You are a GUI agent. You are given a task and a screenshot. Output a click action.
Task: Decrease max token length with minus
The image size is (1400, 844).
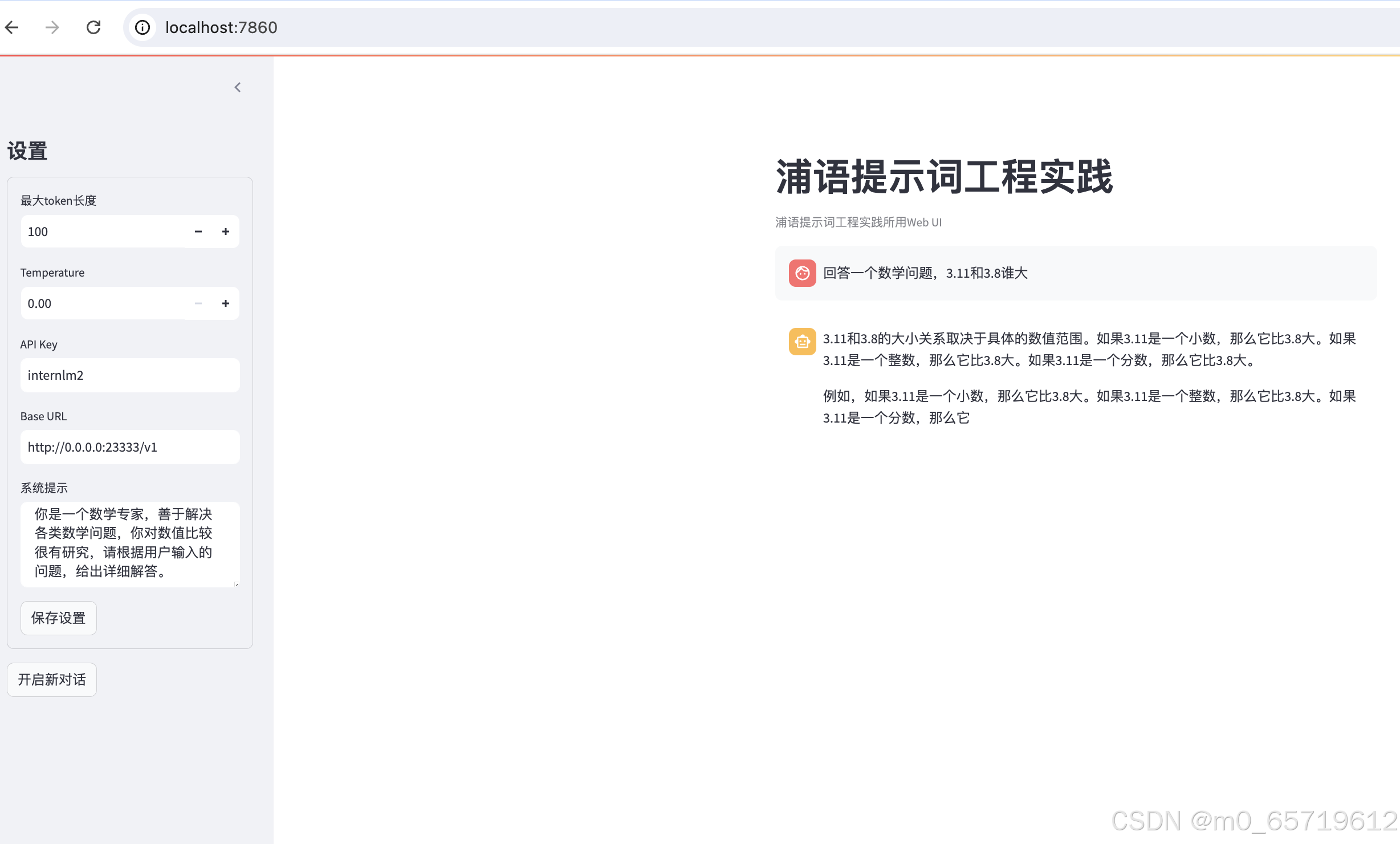point(198,232)
